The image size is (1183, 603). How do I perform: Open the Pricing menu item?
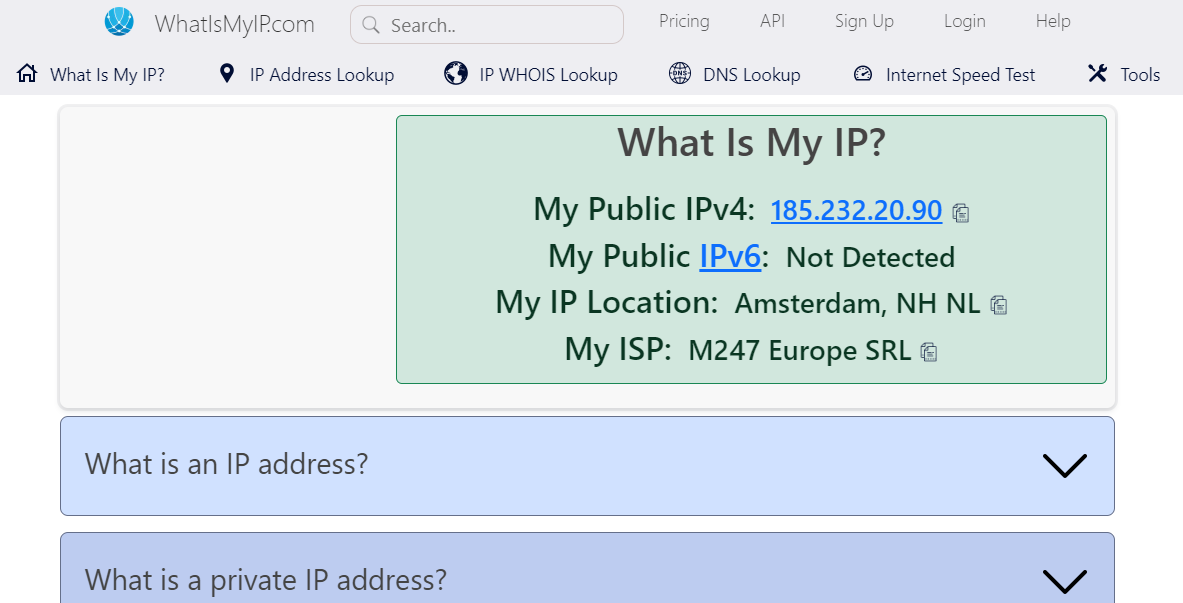pyautogui.click(x=684, y=21)
